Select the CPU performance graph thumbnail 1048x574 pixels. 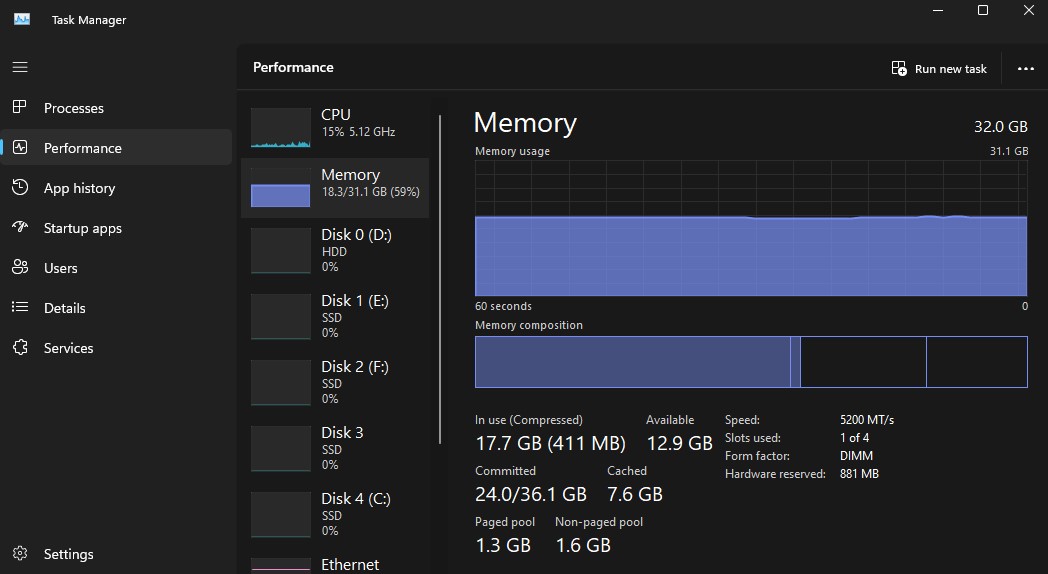click(x=281, y=127)
